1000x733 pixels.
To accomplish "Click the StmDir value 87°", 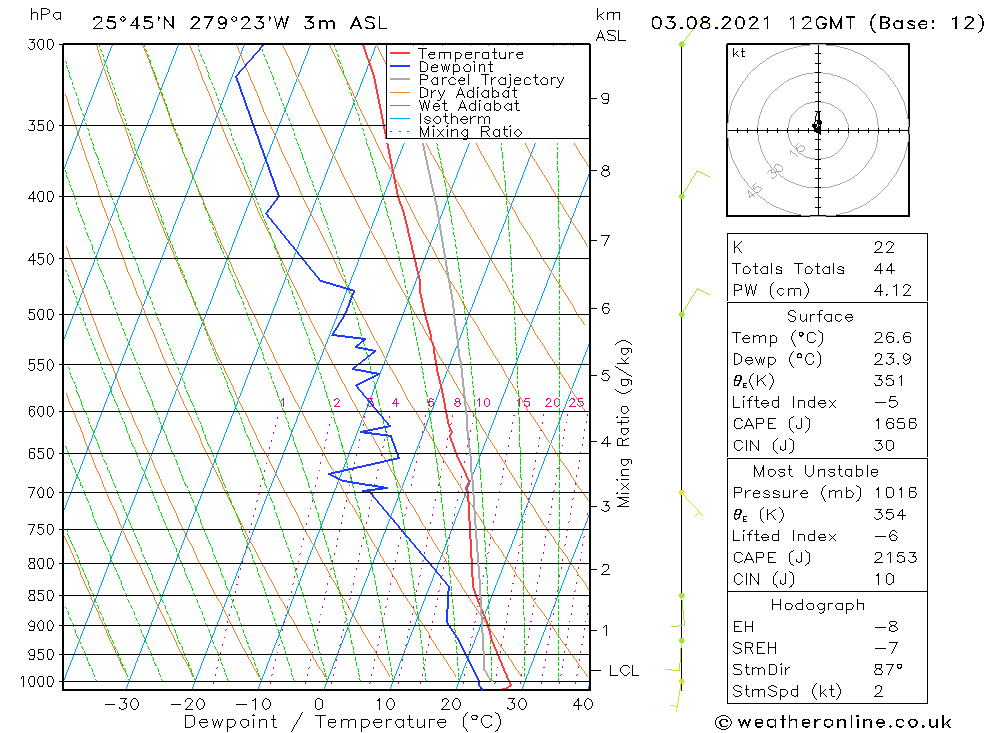I will [888, 670].
